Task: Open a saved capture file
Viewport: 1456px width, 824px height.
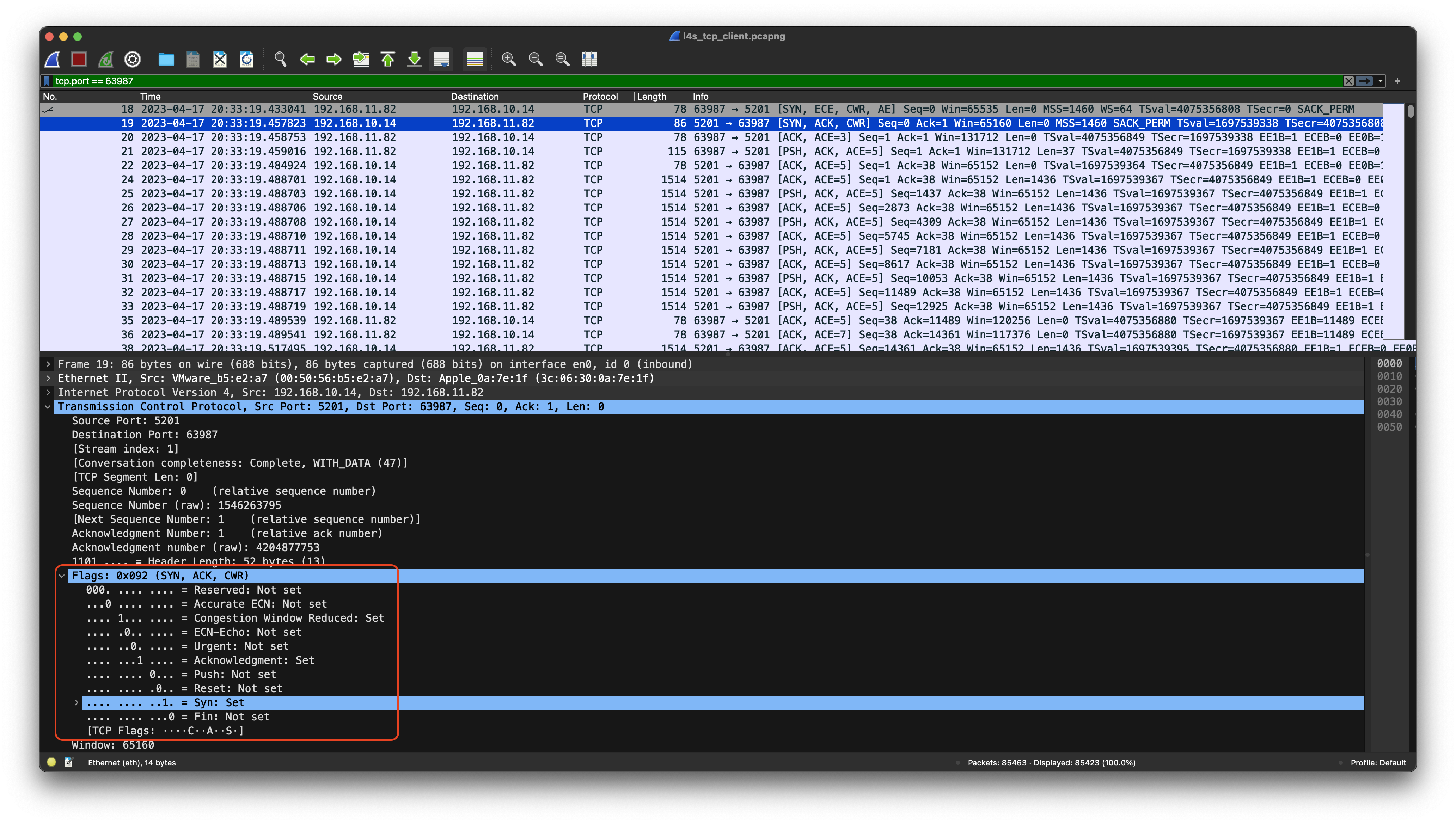Action: click(x=166, y=59)
